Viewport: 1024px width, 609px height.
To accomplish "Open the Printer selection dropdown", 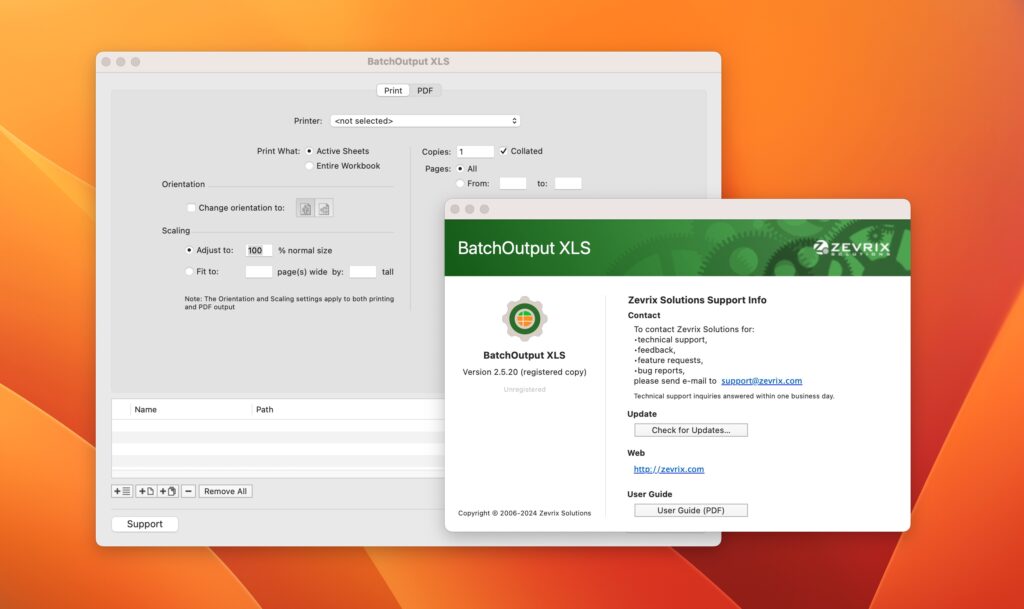I will pyautogui.click(x=424, y=120).
